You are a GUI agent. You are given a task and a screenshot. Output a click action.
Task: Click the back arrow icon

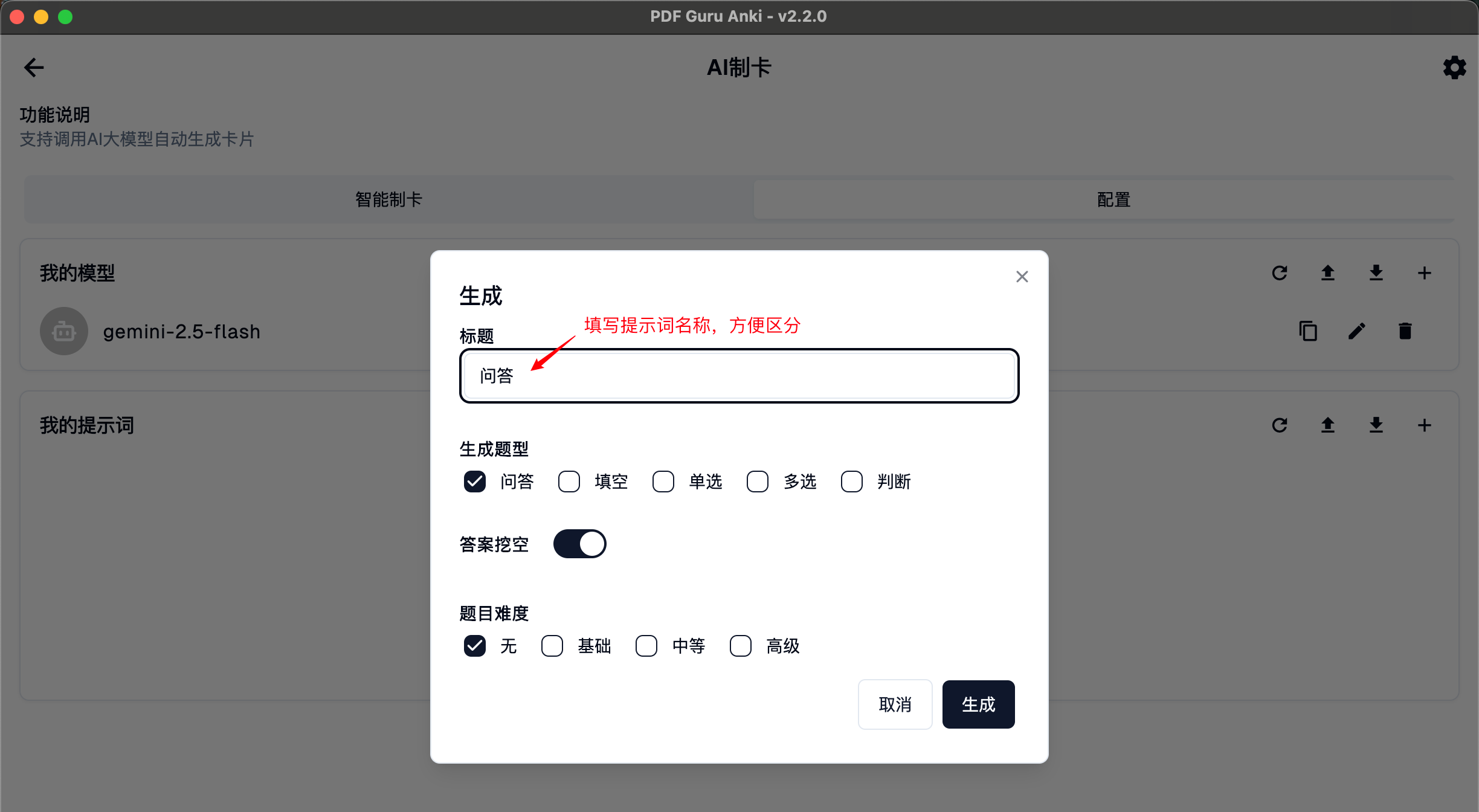point(34,67)
